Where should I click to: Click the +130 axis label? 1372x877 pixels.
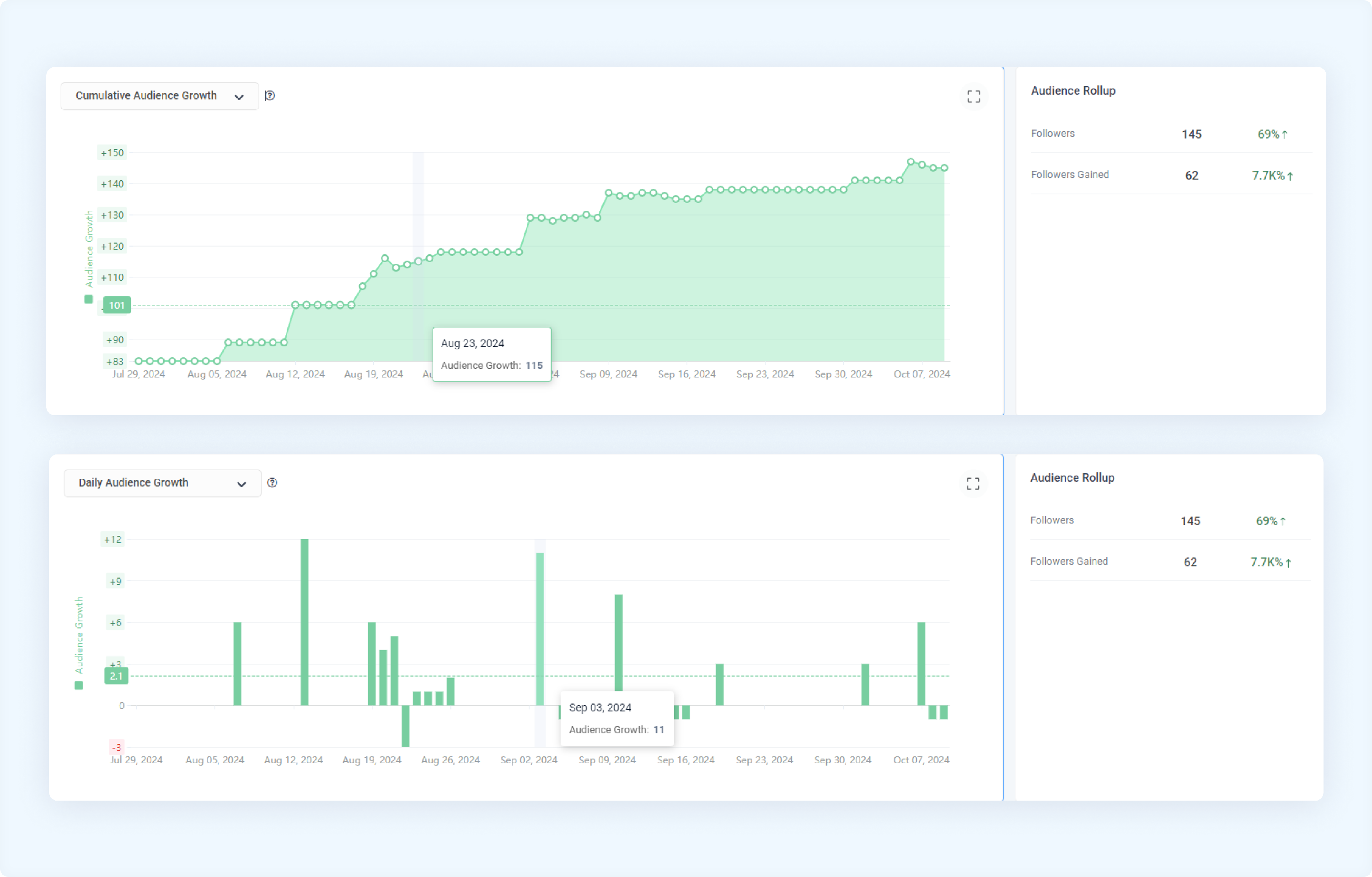tap(112, 215)
